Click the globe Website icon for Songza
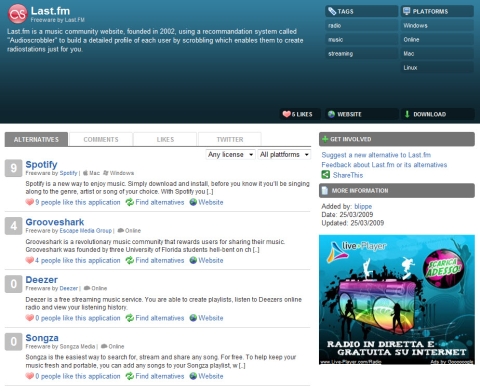The height and width of the screenshot is (391, 480). click(193, 376)
